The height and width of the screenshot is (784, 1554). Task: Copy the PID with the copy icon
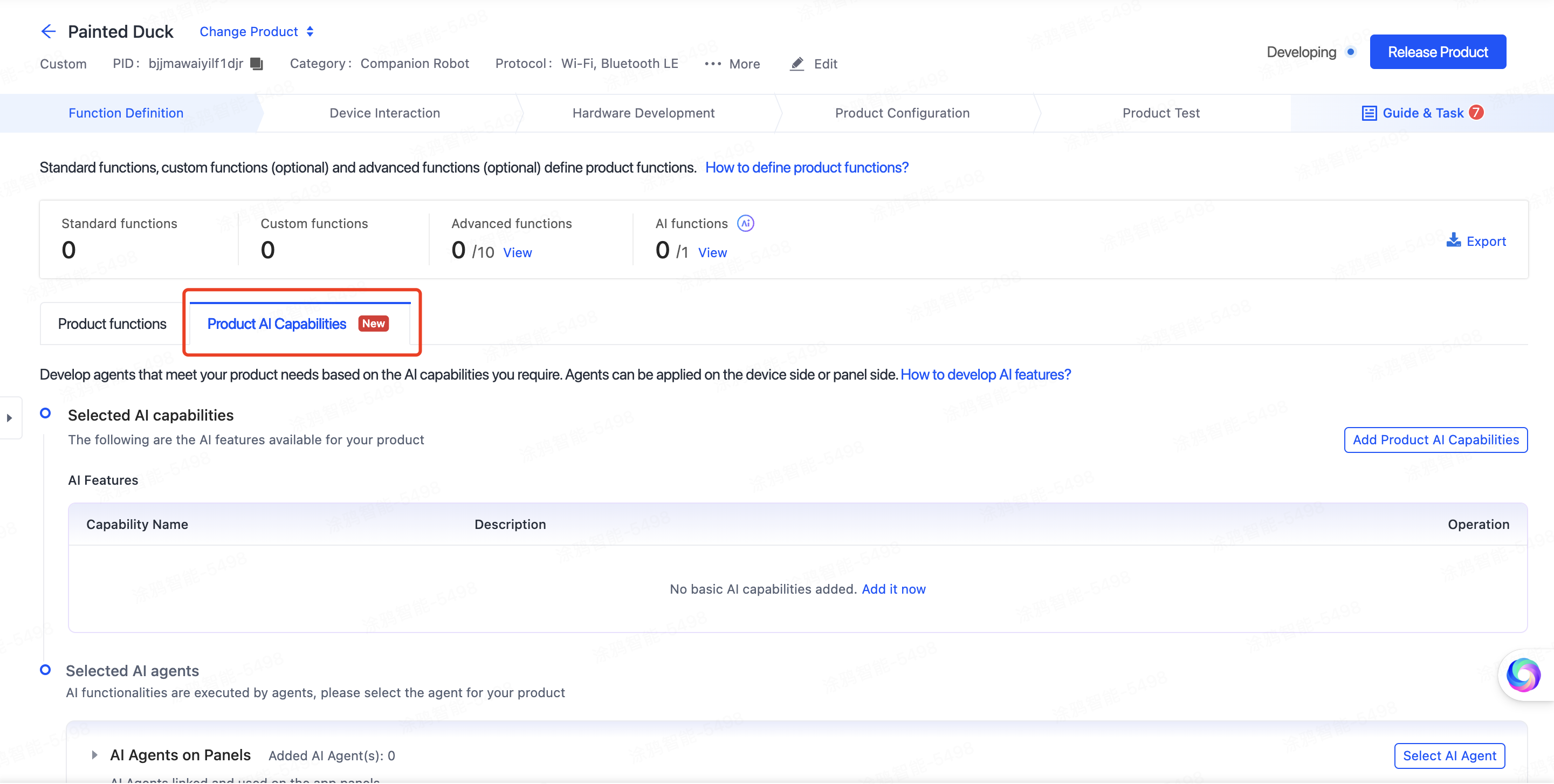coord(257,63)
